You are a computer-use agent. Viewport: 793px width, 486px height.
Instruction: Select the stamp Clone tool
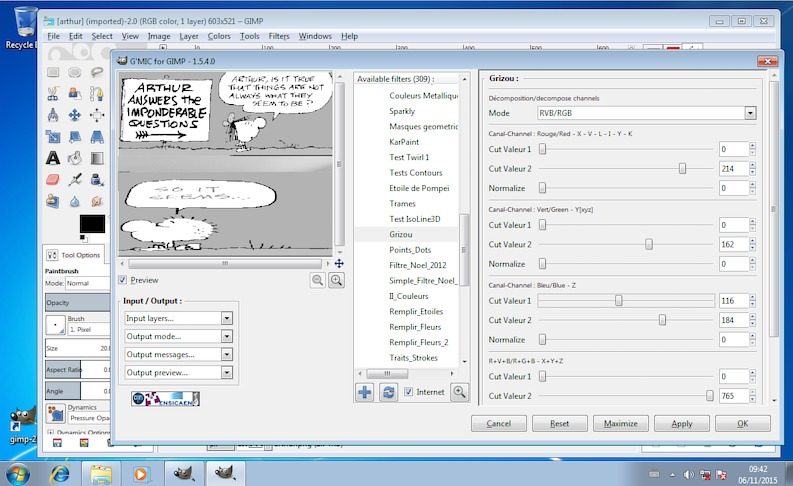53,201
